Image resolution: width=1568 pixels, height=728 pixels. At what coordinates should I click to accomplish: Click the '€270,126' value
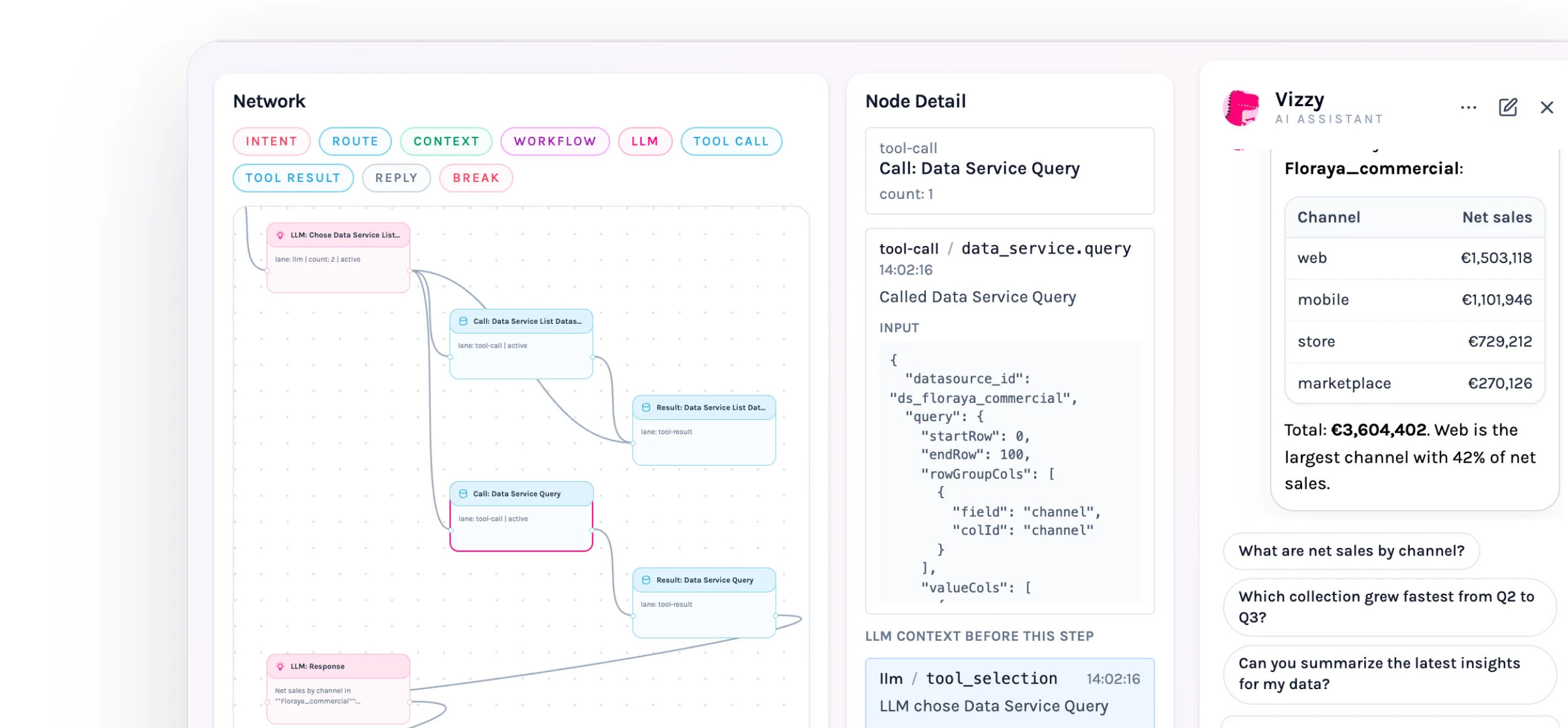pyautogui.click(x=1500, y=383)
